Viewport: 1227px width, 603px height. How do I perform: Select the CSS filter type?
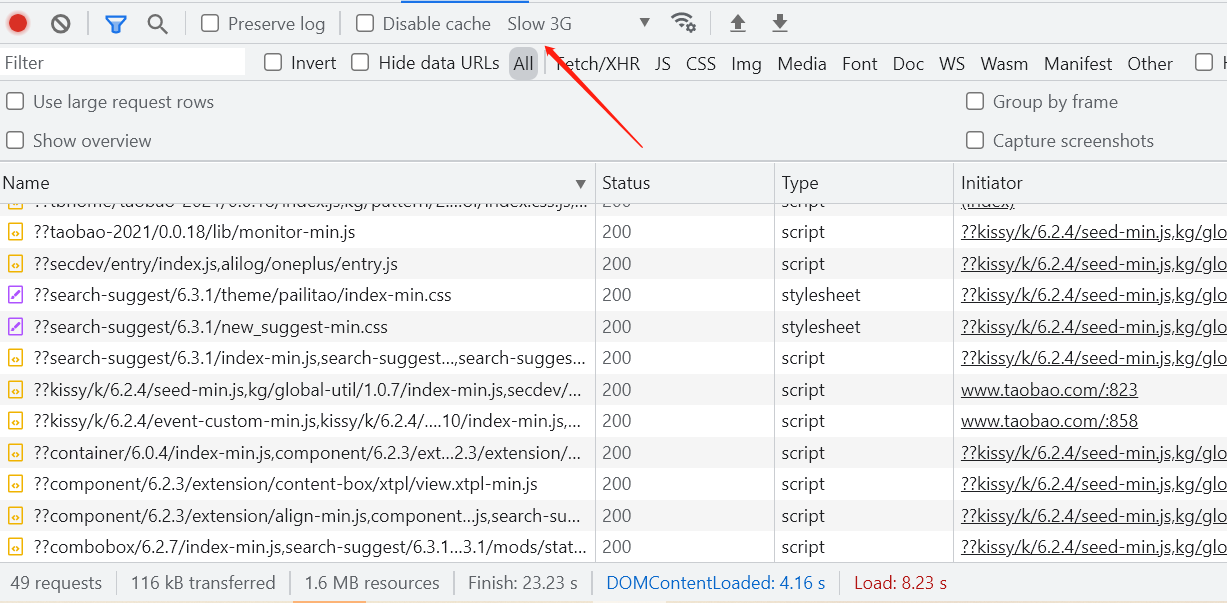click(701, 64)
